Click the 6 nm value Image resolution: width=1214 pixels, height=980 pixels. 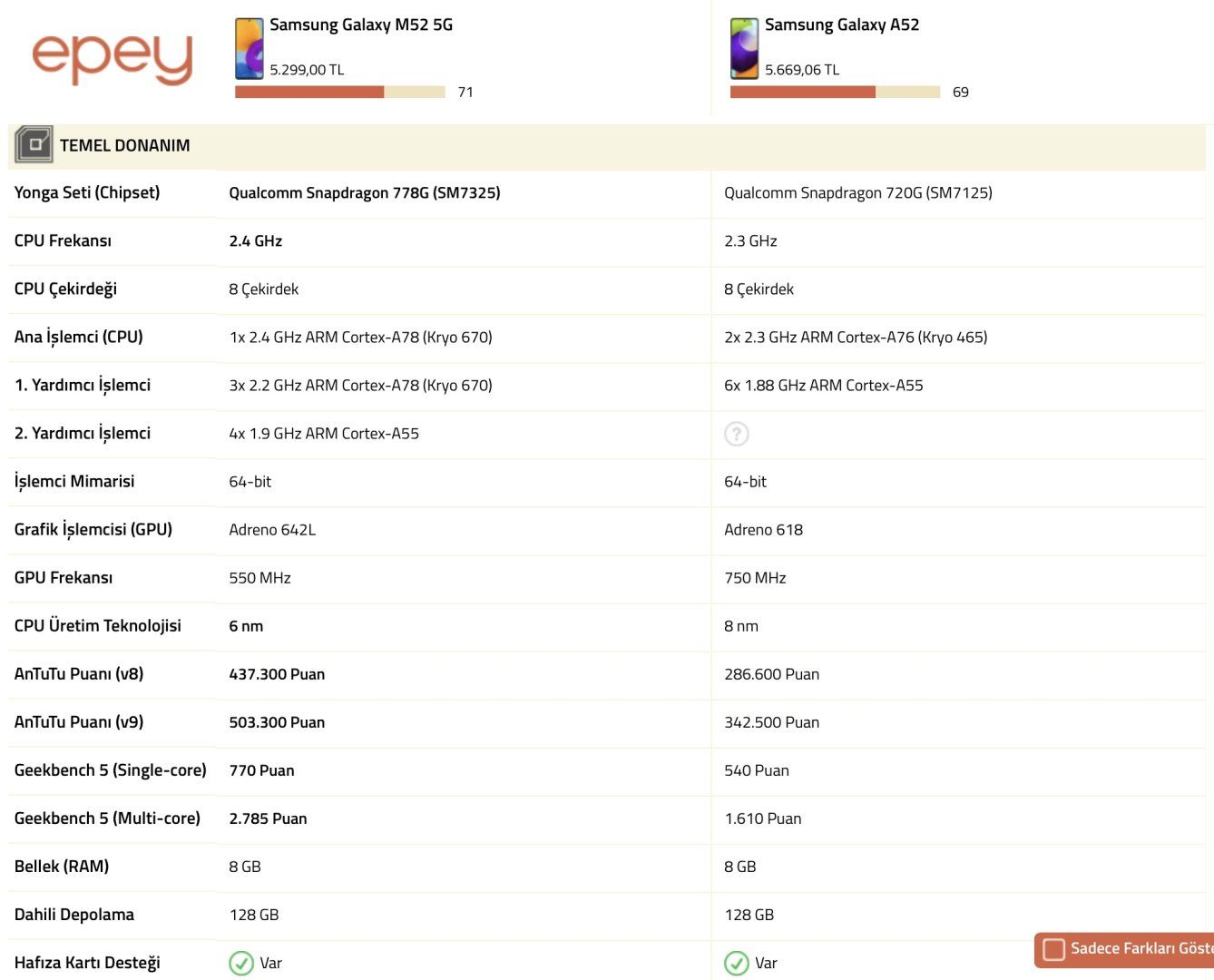point(246,625)
